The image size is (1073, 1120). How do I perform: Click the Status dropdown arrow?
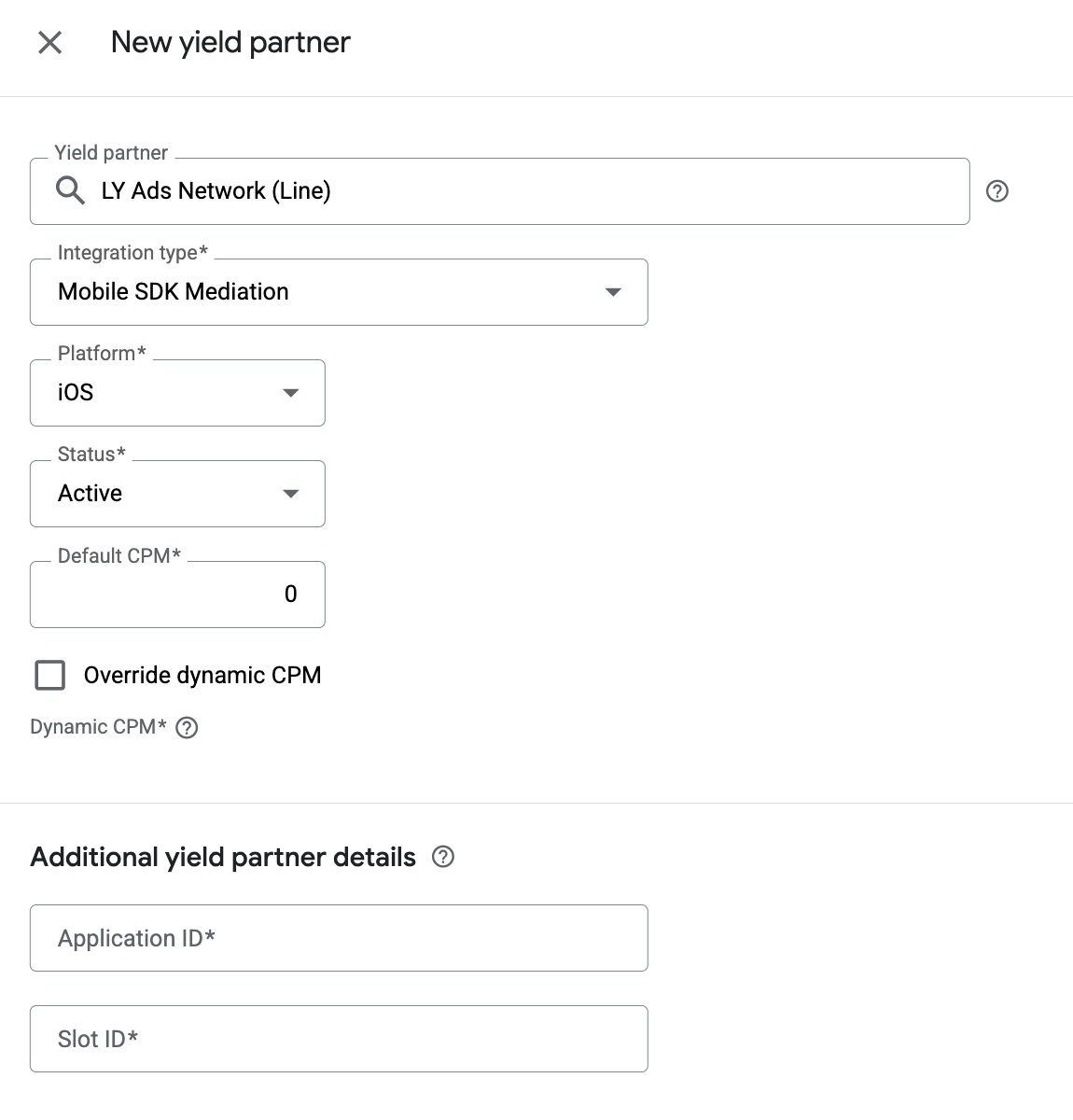[x=291, y=494]
